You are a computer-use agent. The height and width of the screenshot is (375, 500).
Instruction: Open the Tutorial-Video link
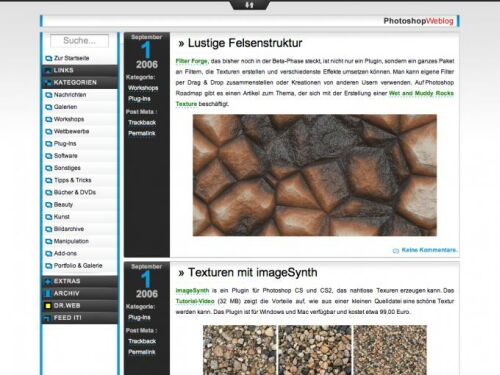tap(195, 301)
